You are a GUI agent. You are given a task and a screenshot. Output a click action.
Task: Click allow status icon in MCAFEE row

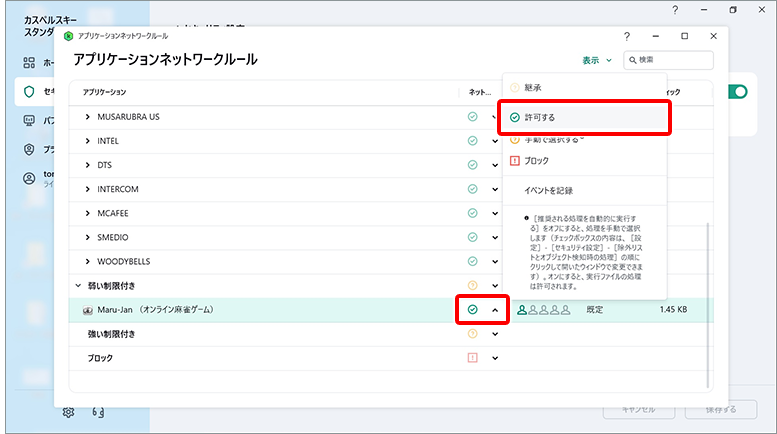[x=473, y=214]
